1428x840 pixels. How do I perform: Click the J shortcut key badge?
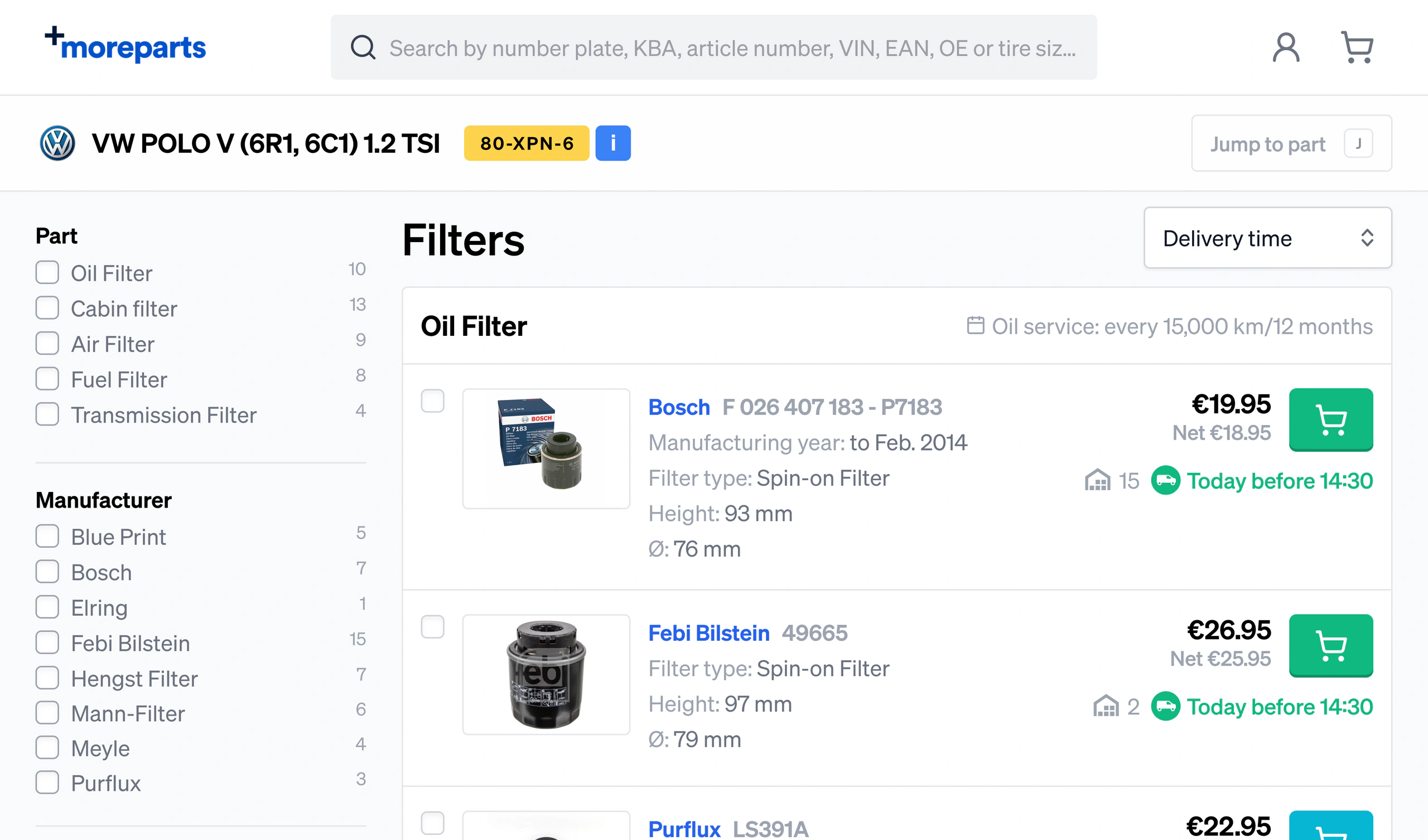[1358, 143]
